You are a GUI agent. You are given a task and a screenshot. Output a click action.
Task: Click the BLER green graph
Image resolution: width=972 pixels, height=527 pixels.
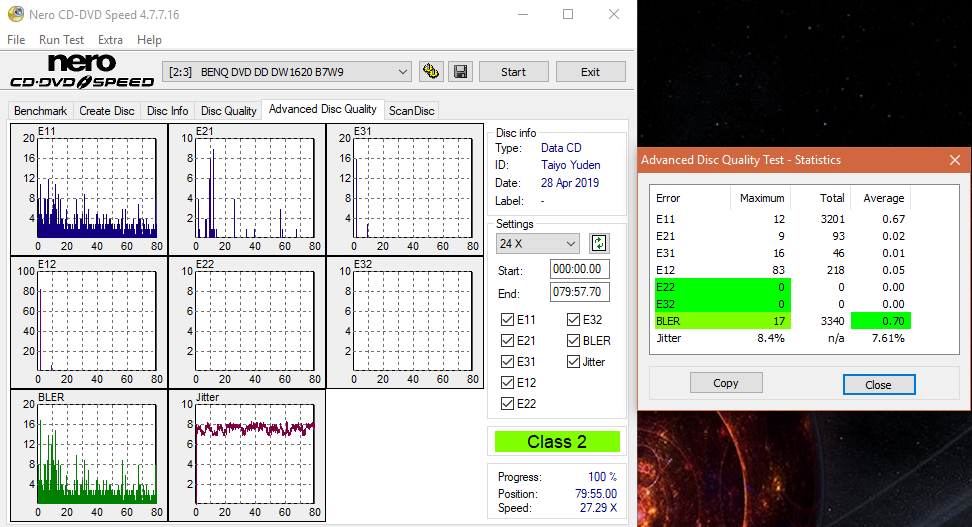(89, 455)
